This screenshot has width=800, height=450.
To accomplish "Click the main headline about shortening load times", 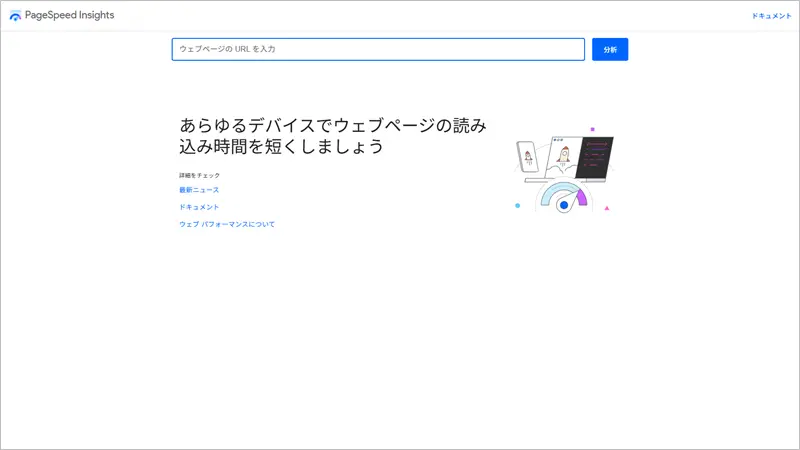I will (333, 136).
